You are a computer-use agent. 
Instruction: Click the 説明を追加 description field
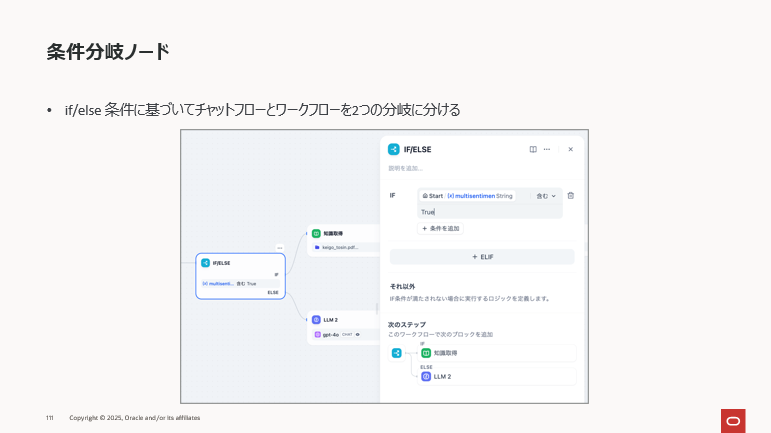[406, 169]
